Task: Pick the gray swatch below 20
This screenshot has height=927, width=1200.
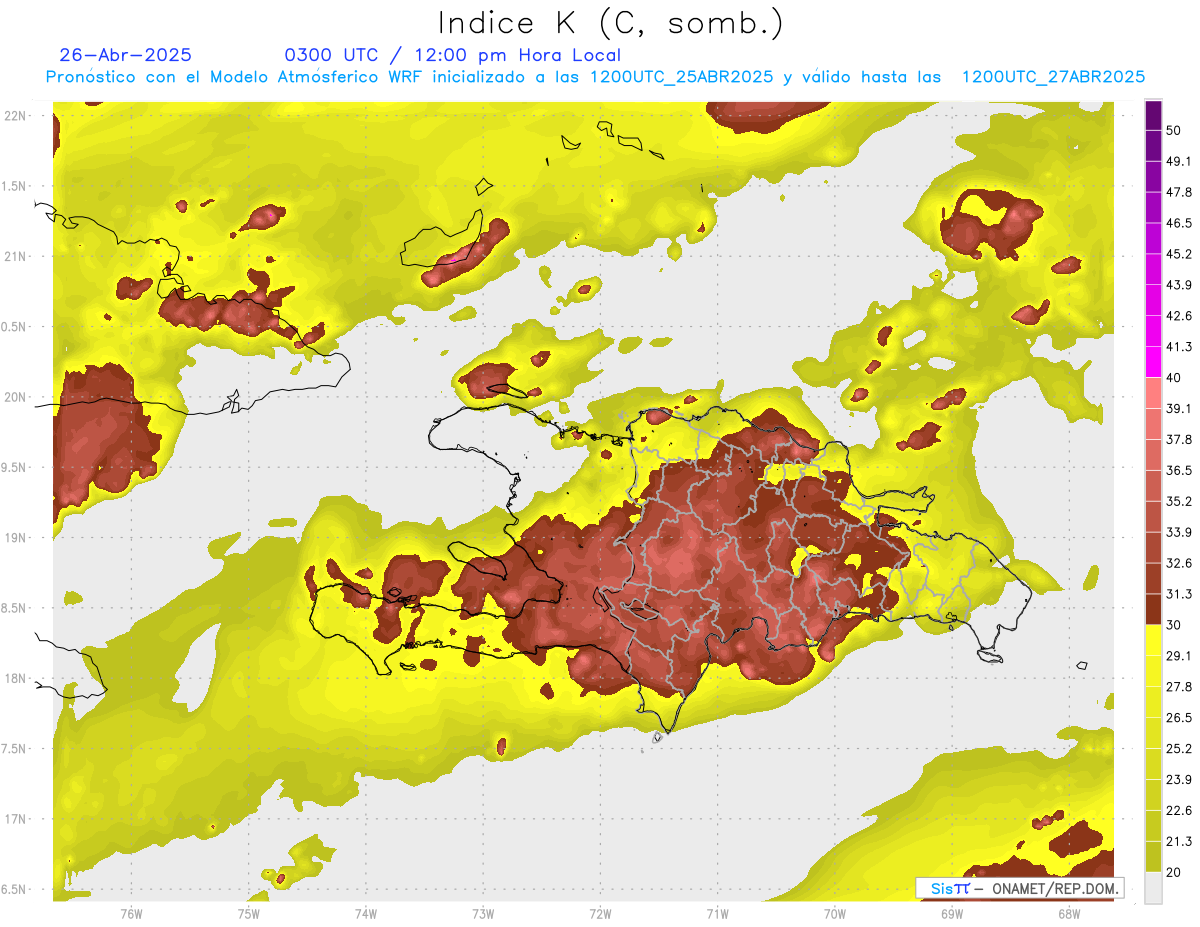Action: (x=1153, y=888)
